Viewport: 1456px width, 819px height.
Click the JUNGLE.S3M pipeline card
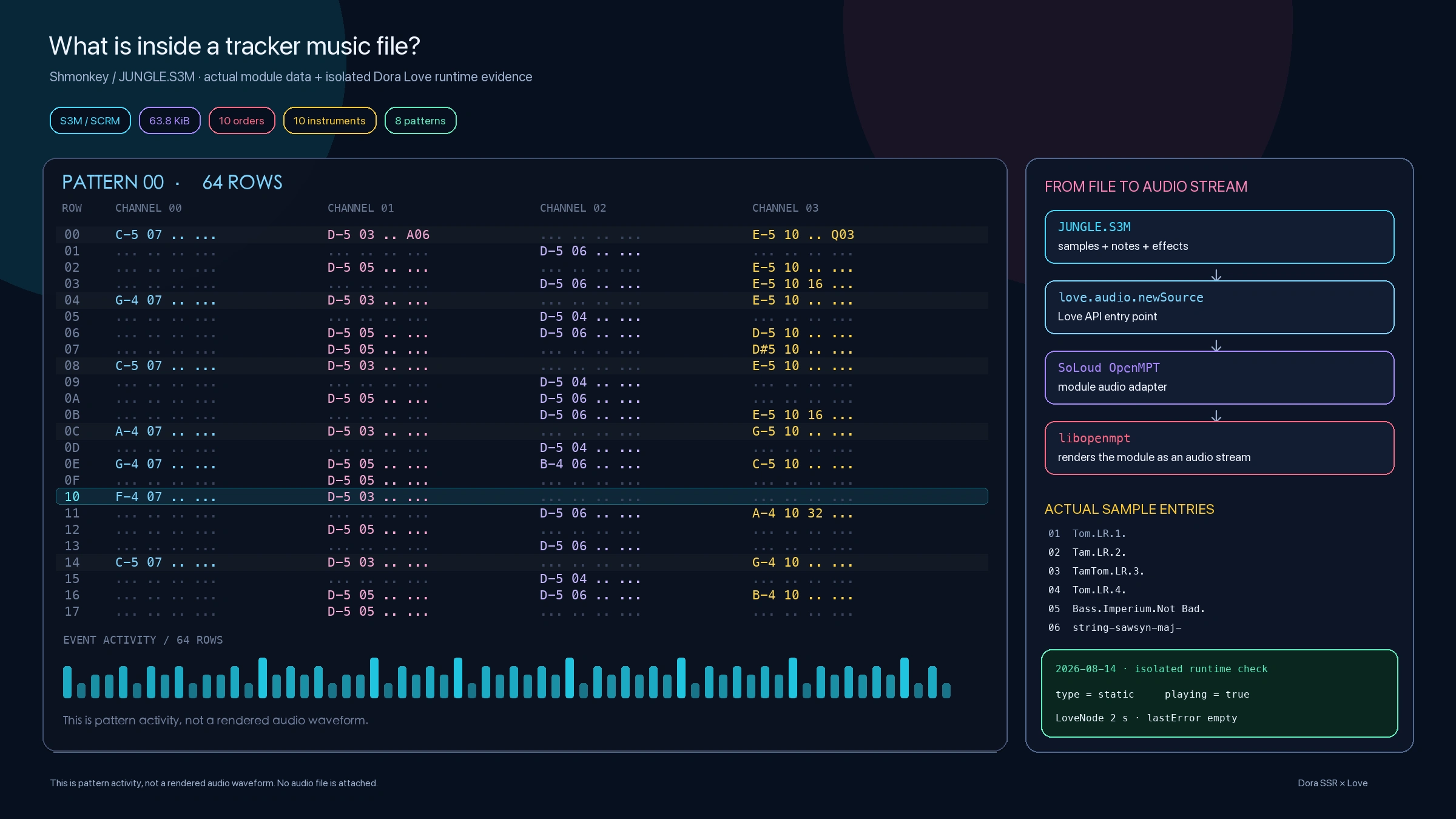pos(1219,237)
